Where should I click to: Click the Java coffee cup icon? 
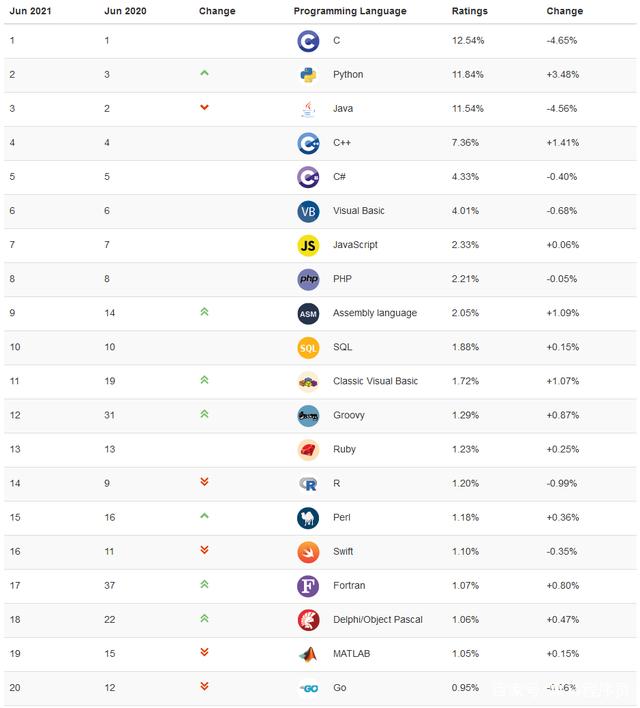[x=308, y=109]
